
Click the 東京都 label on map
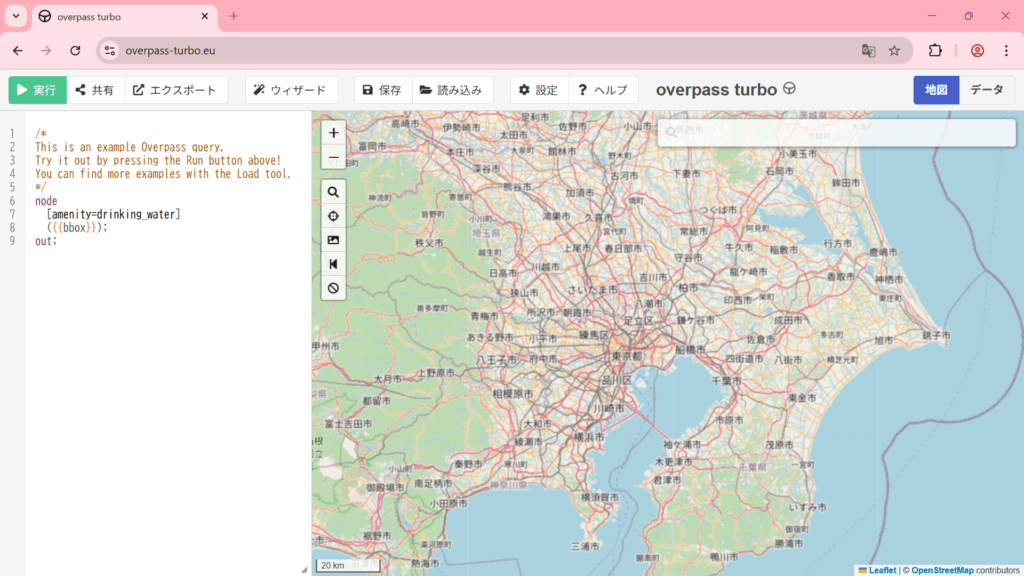628,357
